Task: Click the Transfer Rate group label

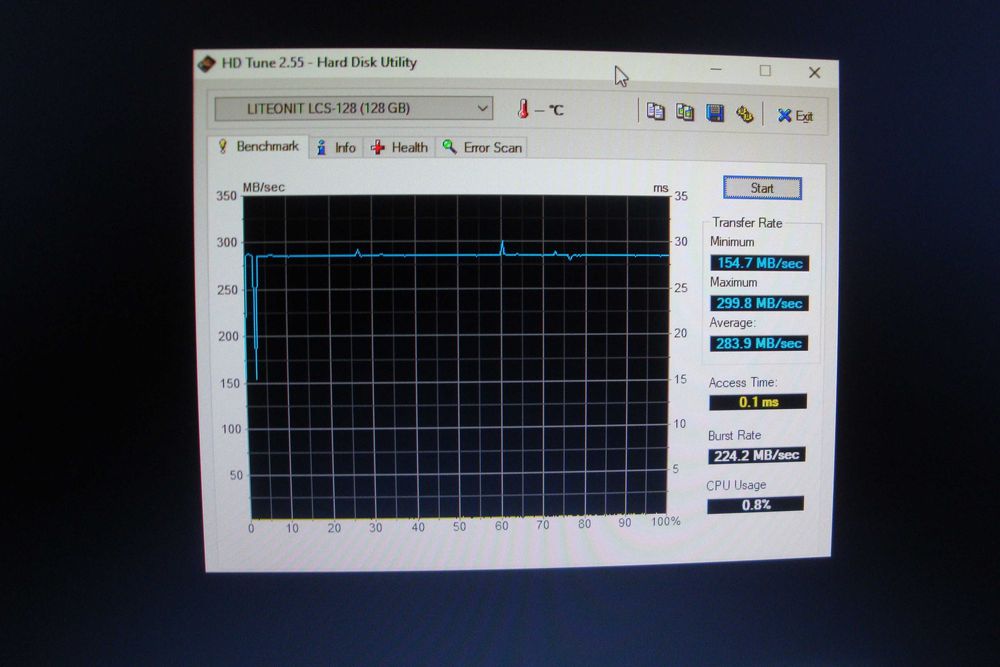Action: tap(747, 223)
